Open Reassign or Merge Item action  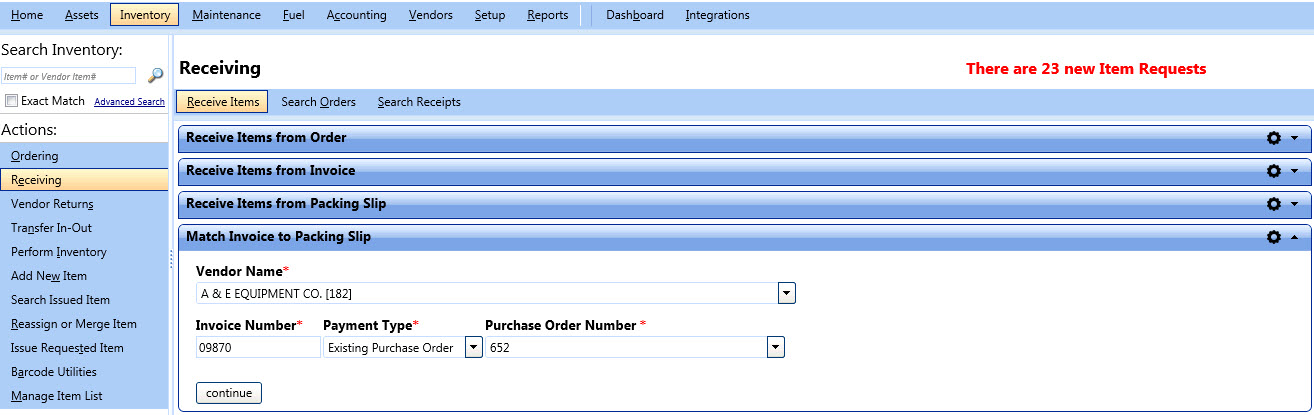[x=84, y=324]
